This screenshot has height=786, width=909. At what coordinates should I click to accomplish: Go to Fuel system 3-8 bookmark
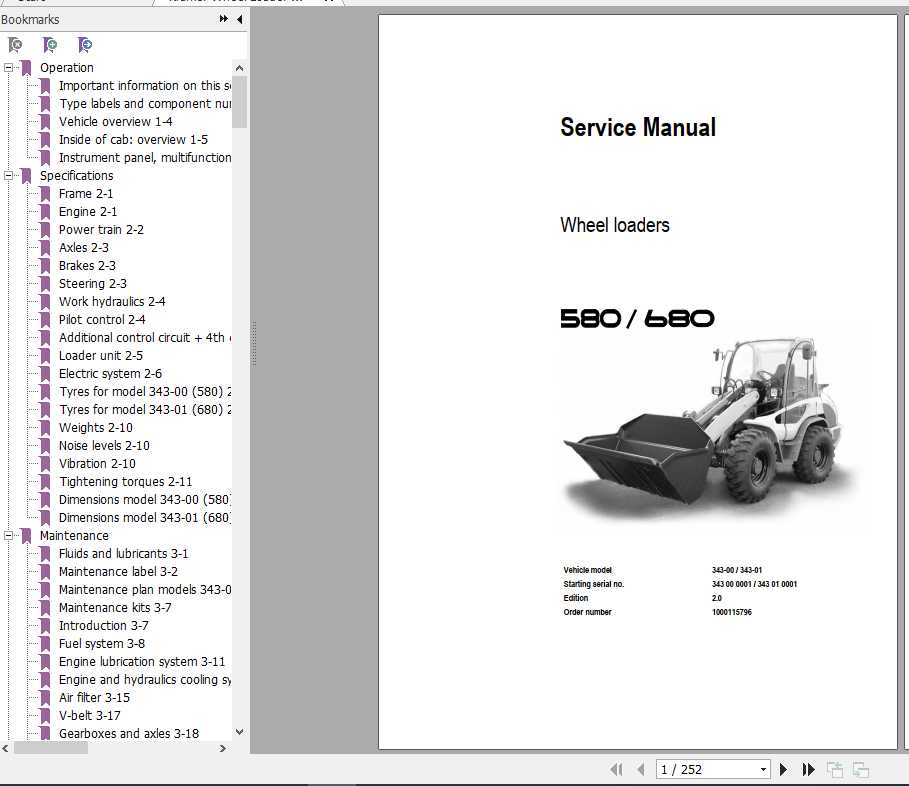tap(102, 643)
